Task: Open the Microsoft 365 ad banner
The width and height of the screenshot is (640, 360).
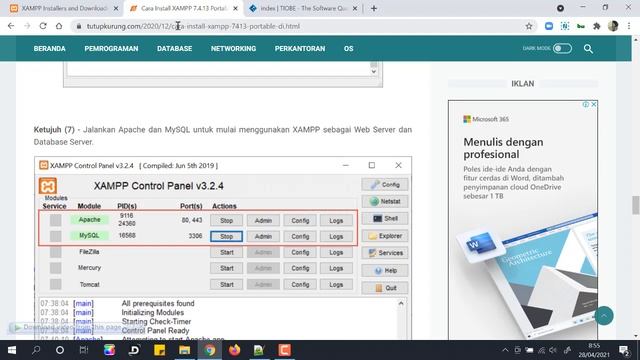Action: coord(523,220)
